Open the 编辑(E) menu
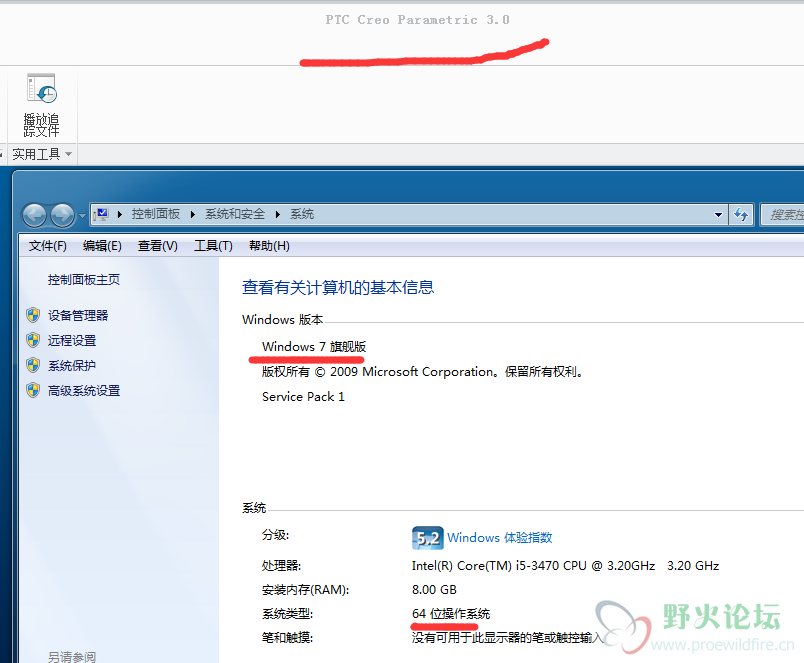Image resolution: width=804 pixels, height=663 pixels. [102, 246]
